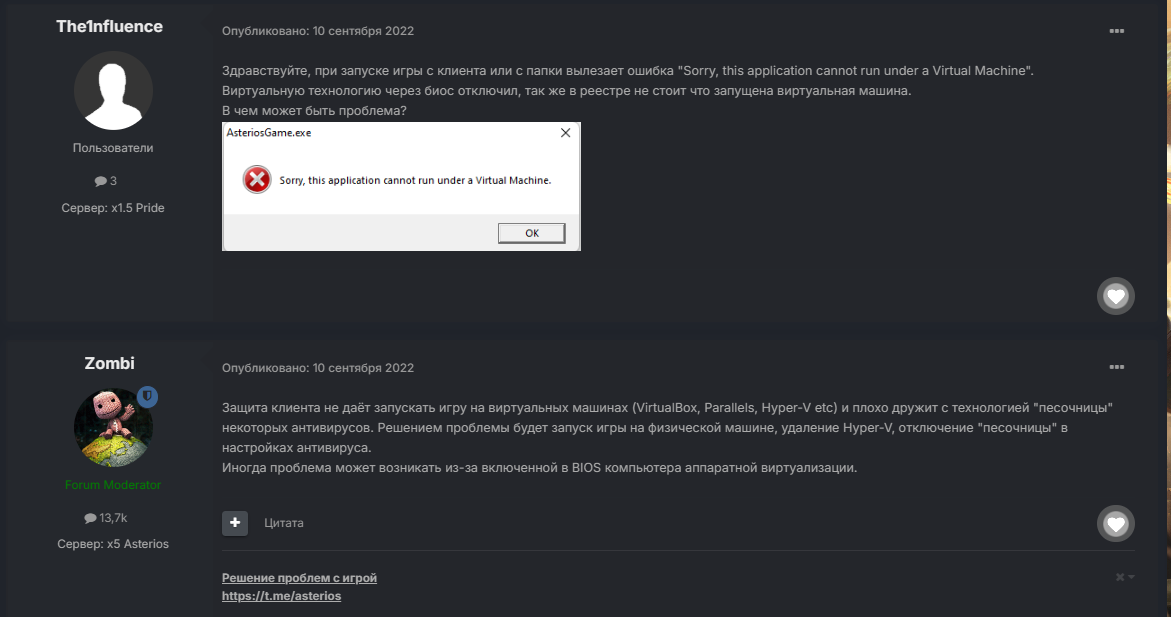The height and width of the screenshot is (617, 1171).
Task: Click first post date '10 сентября 2022'
Action: tap(363, 31)
